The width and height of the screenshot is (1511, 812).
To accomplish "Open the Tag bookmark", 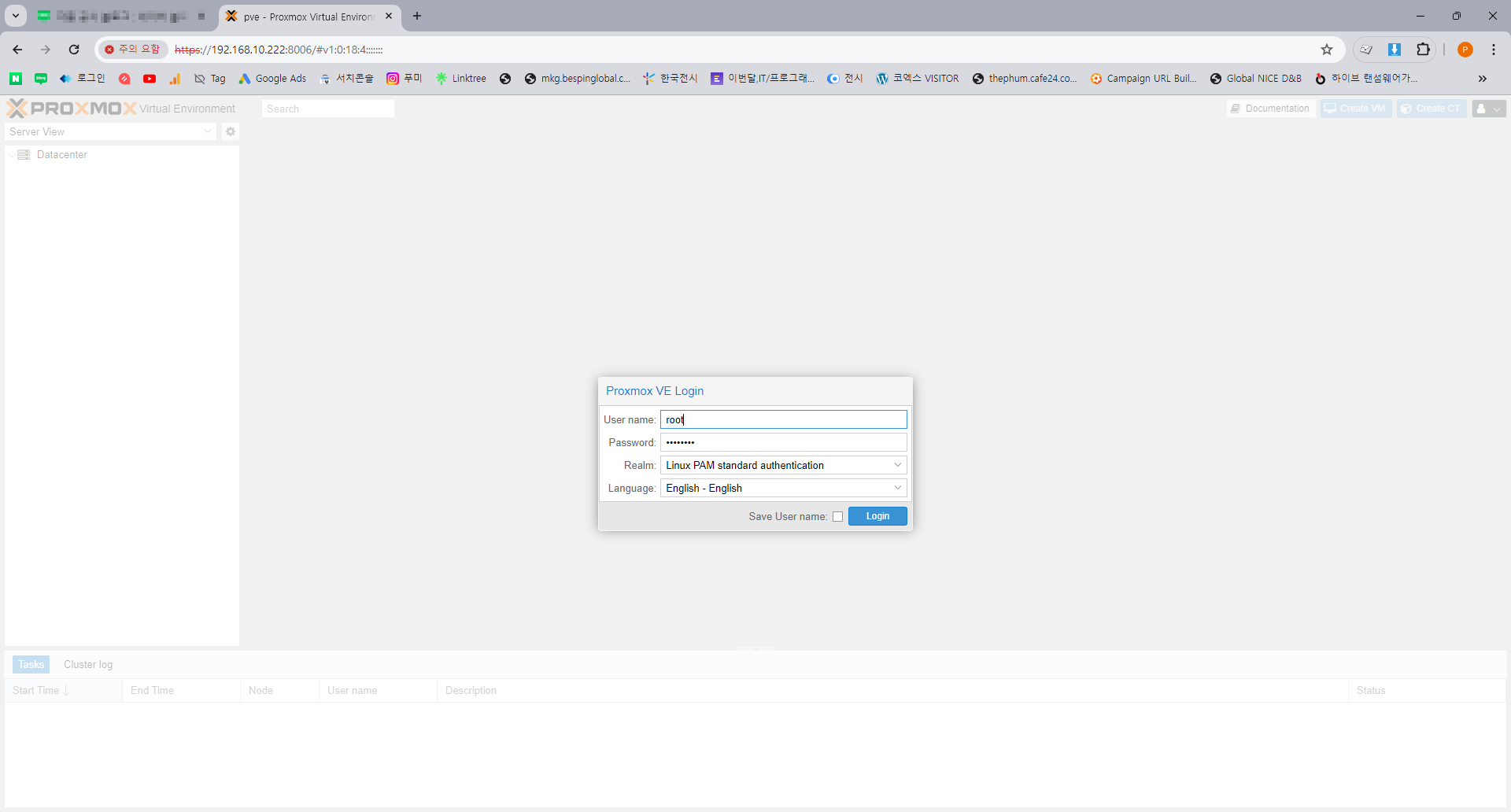I will coord(210,79).
